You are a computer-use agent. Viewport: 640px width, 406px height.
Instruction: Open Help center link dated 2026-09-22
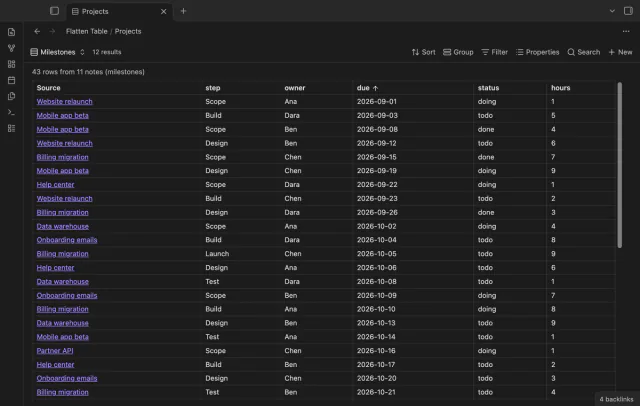[x=56, y=184]
